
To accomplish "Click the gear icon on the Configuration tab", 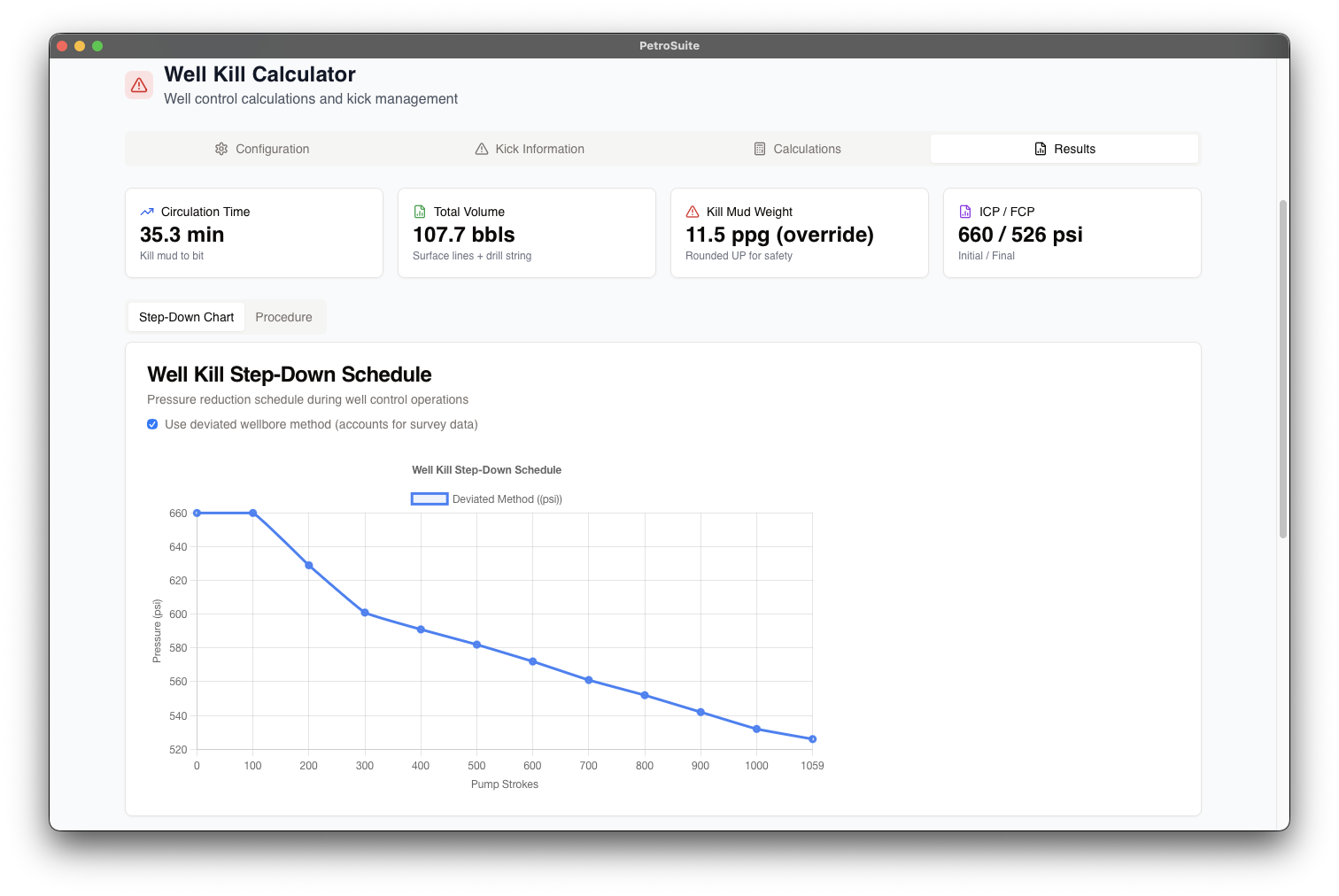I will pyautogui.click(x=221, y=149).
